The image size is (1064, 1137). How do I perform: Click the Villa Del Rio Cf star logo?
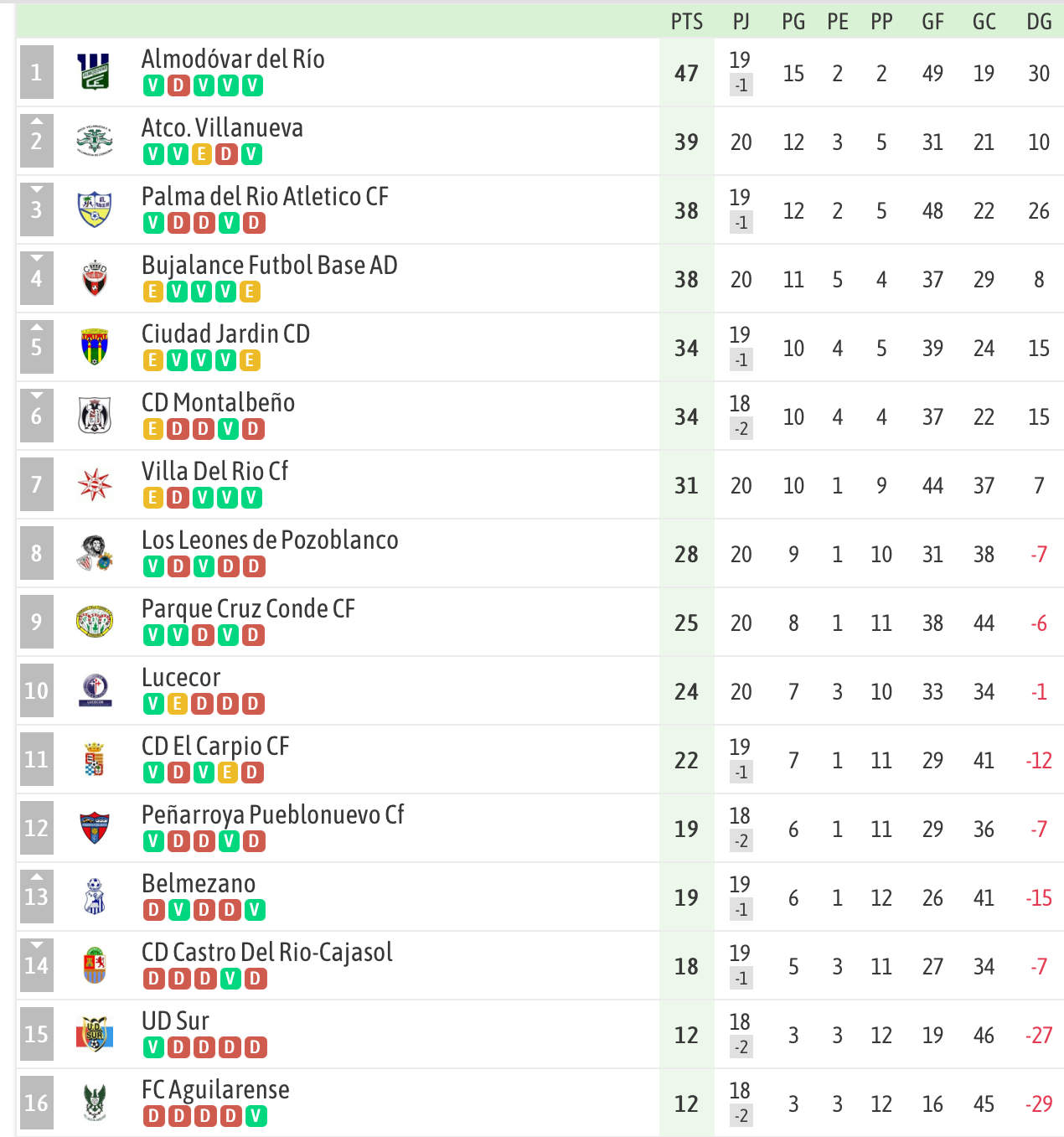pyautogui.click(x=94, y=484)
